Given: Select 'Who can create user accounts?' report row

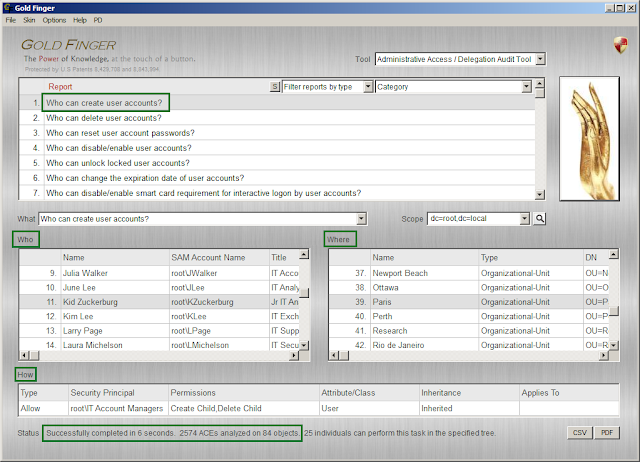Looking at the screenshot, I should (277, 103).
